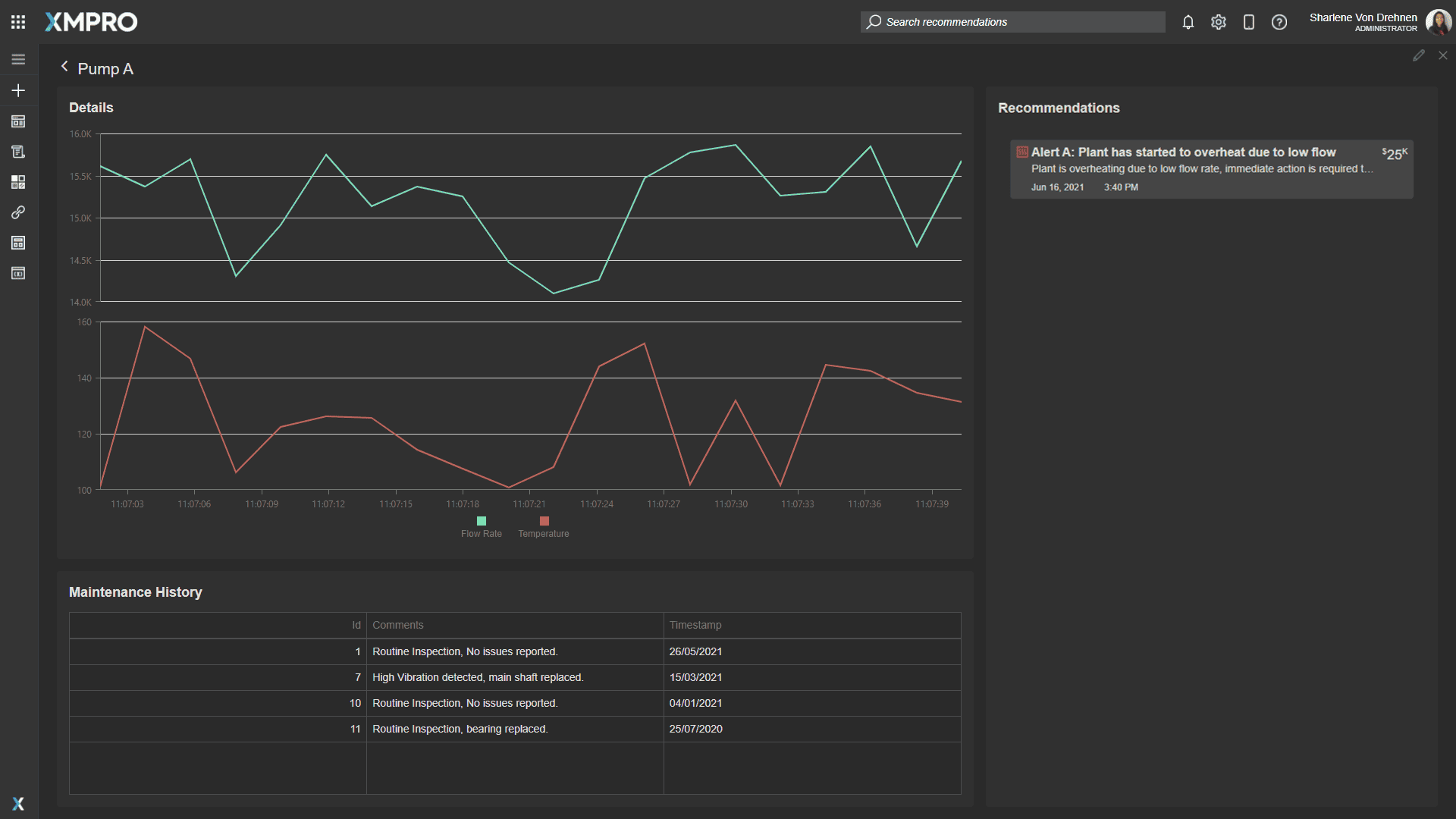The image size is (1456, 819).
Task: Select High Vibration detected maintenance row
Action: coord(478,677)
